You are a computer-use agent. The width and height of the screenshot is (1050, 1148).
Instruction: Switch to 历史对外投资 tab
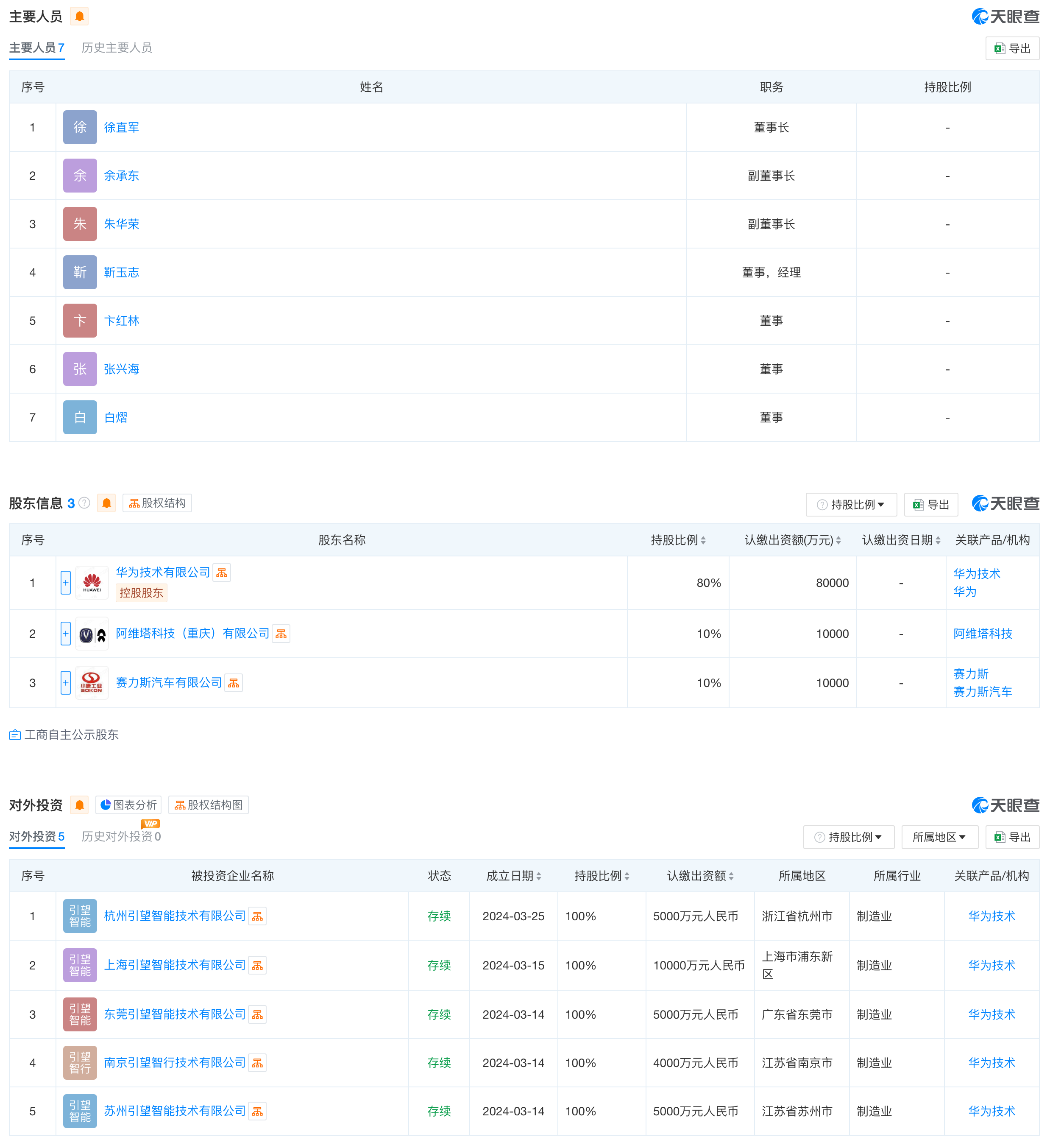coord(121,837)
